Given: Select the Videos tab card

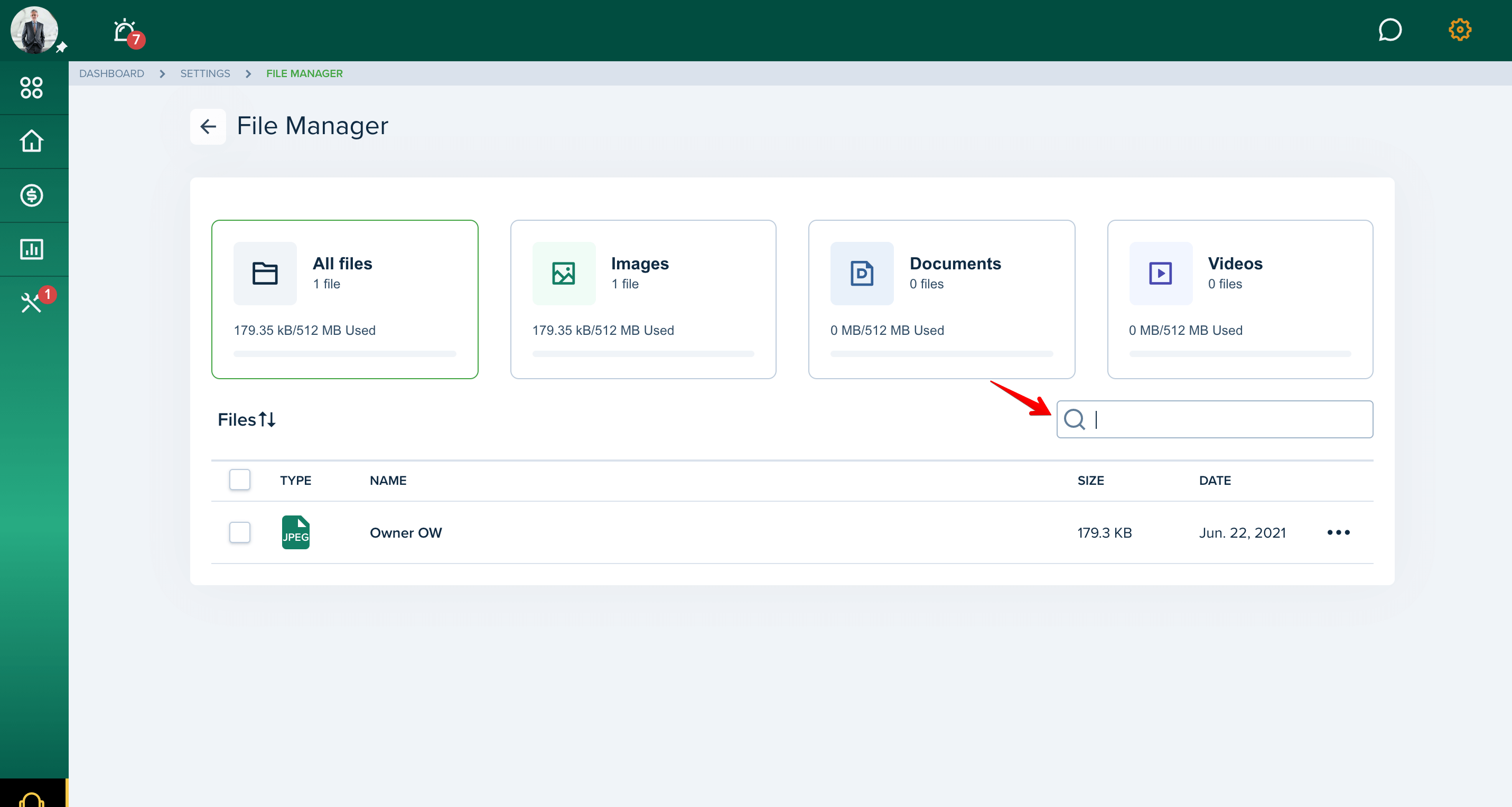Looking at the screenshot, I should tap(1239, 299).
